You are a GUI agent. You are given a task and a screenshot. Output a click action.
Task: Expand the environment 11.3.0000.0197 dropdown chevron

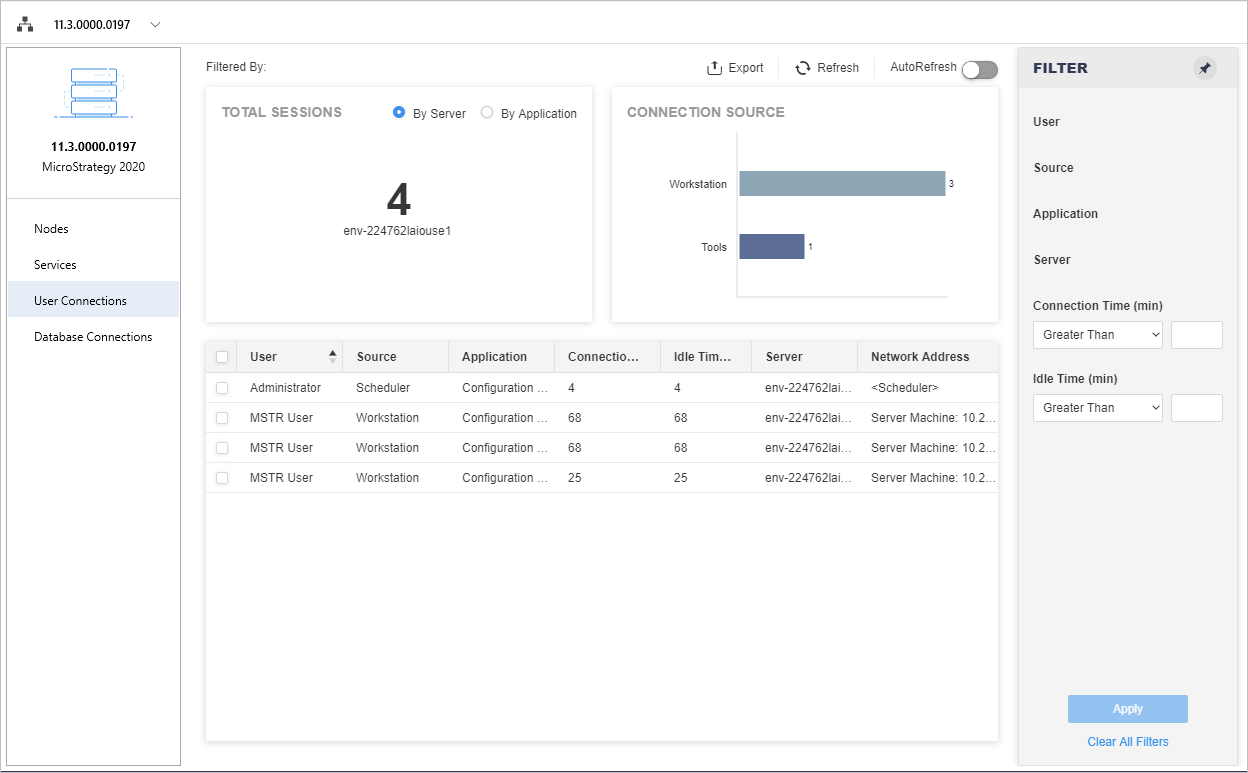pos(155,25)
